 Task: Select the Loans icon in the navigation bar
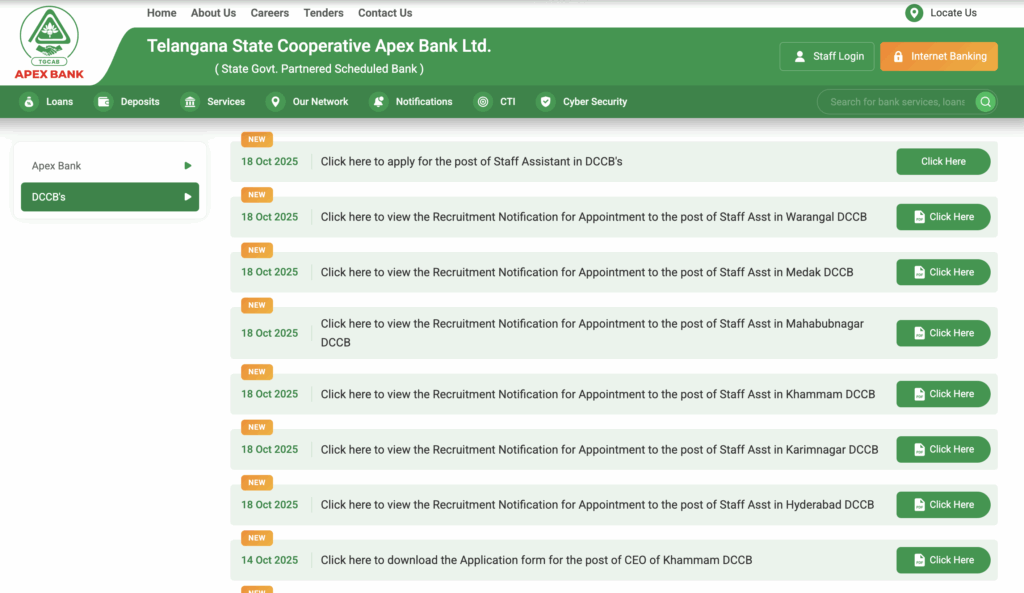[28, 101]
